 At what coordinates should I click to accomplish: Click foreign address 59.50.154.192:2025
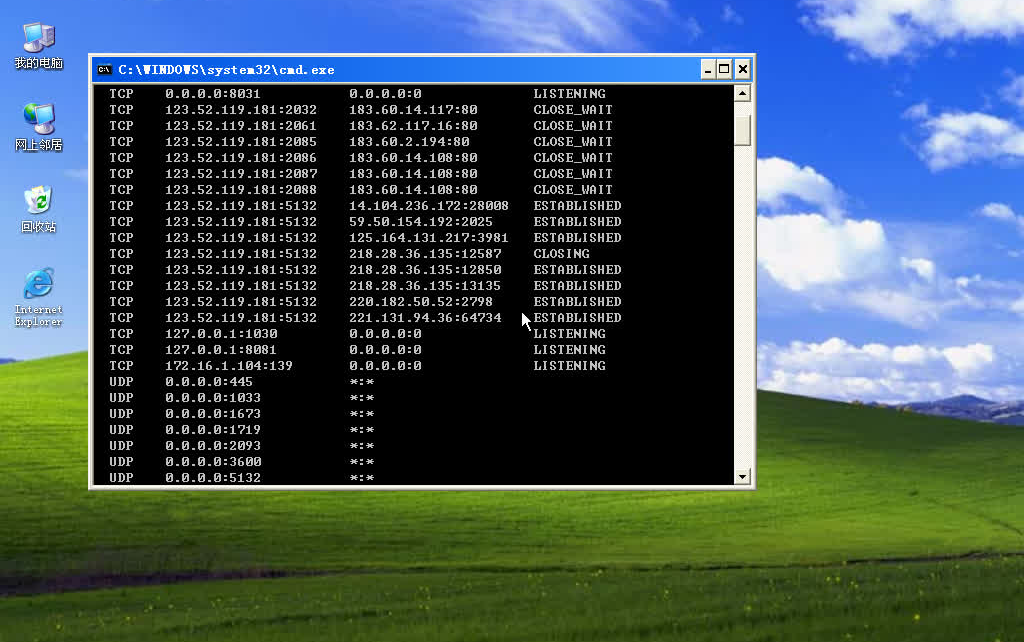[x=421, y=221]
